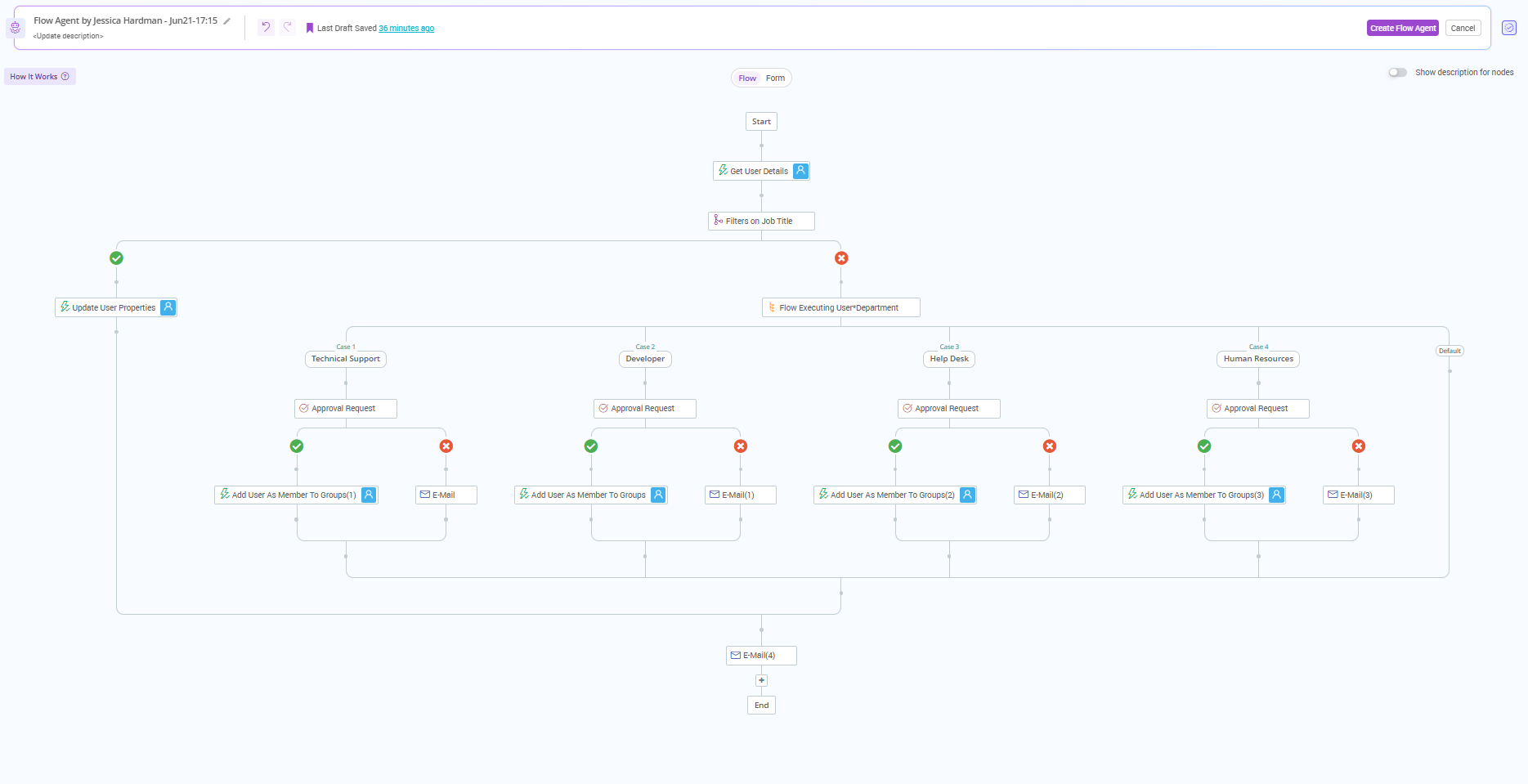1528x784 pixels.
Task: Click the pencil edit icon next to the flow title
Action: click(x=226, y=20)
